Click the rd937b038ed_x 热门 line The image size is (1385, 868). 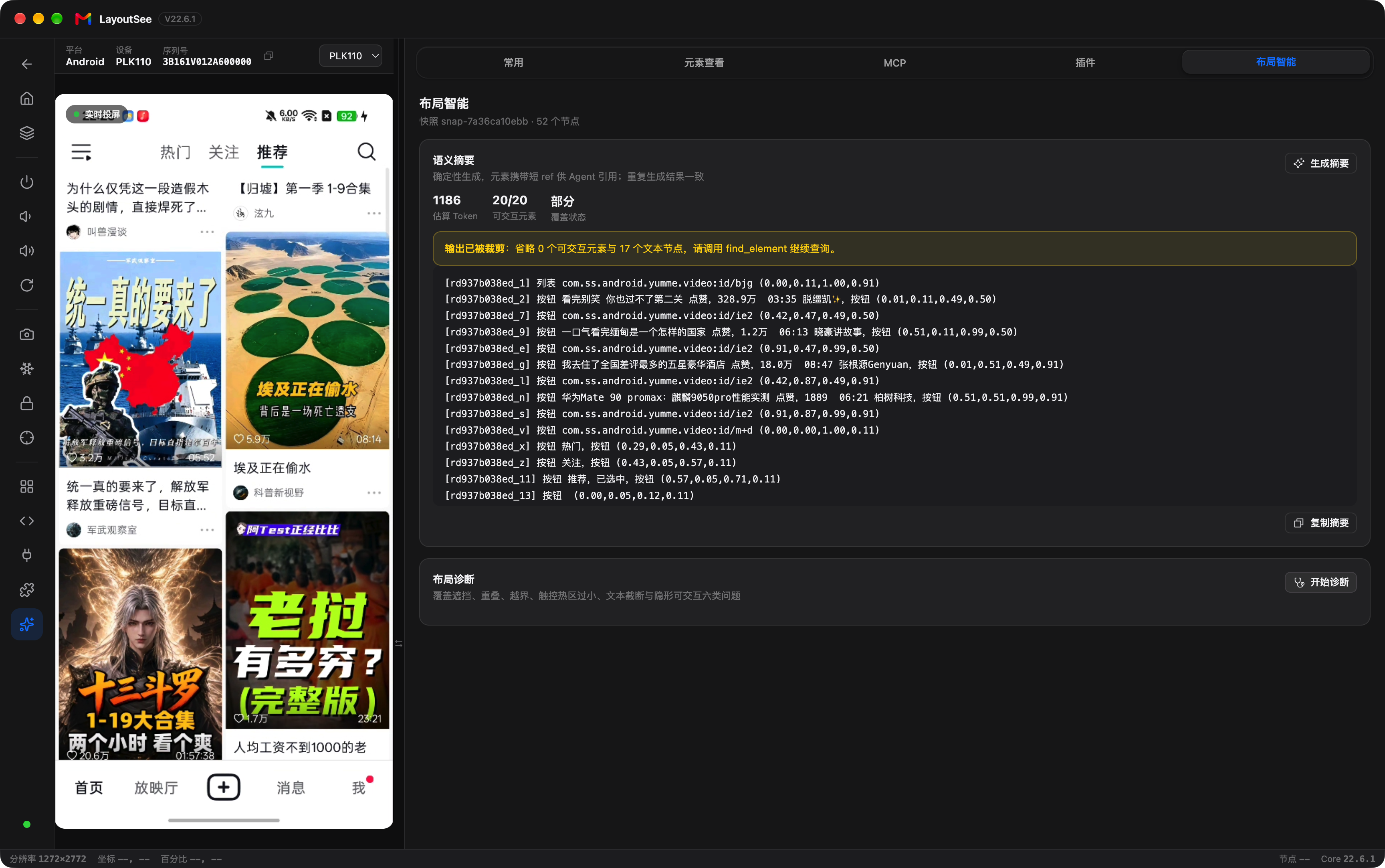point(591,446)
